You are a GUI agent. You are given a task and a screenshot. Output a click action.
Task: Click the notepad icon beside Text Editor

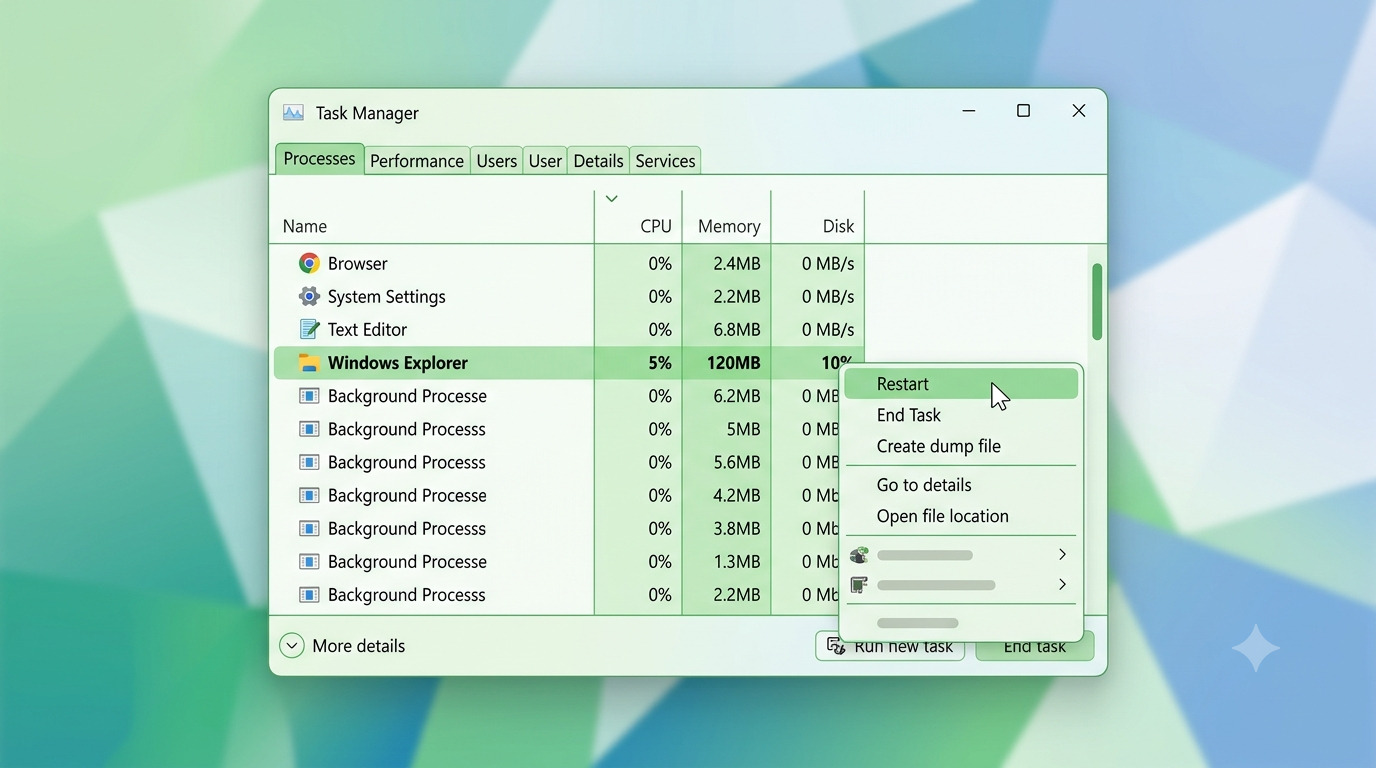[309, 329]
